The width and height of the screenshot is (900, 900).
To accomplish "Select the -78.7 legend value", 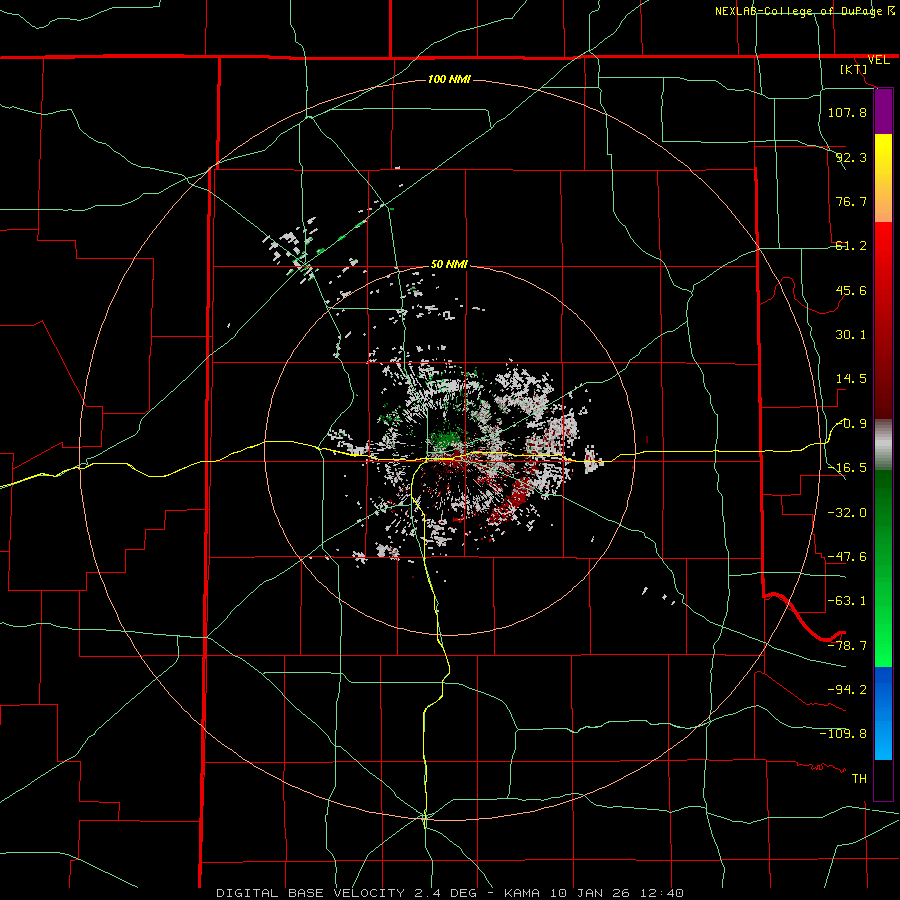I will pyautogui.click(x=847, y=646).
